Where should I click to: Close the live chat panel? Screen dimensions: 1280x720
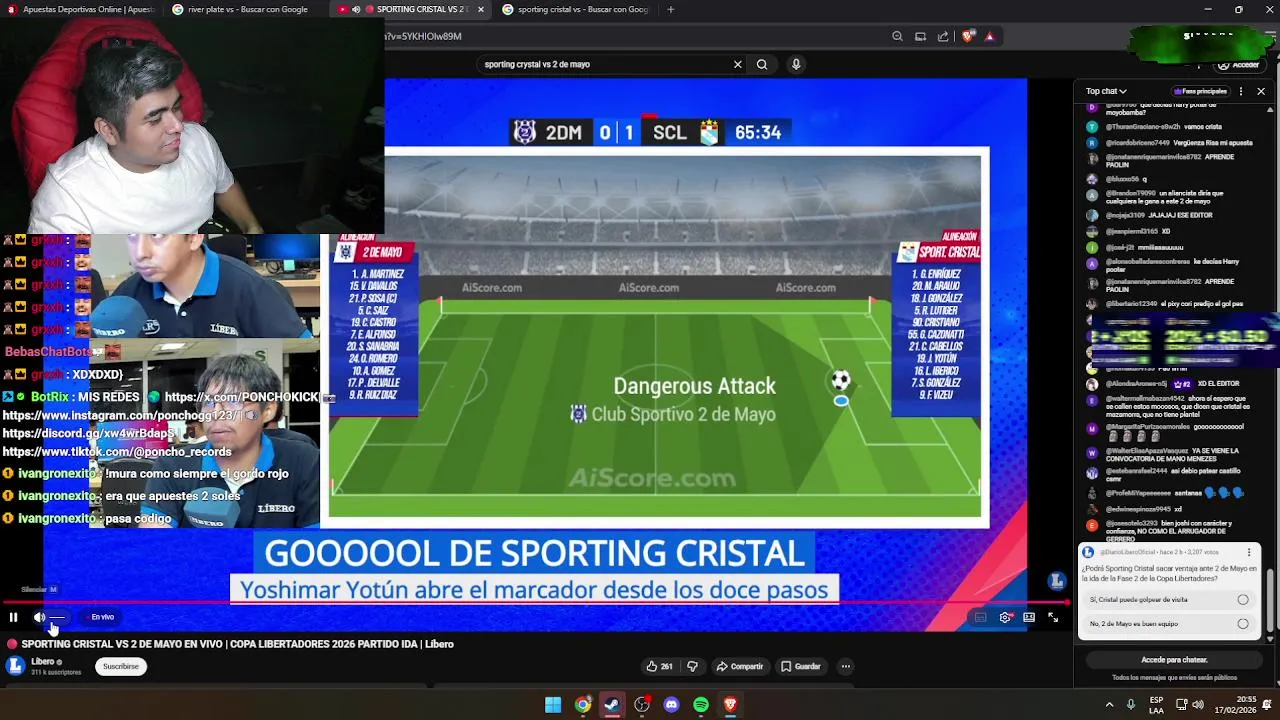click(x=1261, y=91)
